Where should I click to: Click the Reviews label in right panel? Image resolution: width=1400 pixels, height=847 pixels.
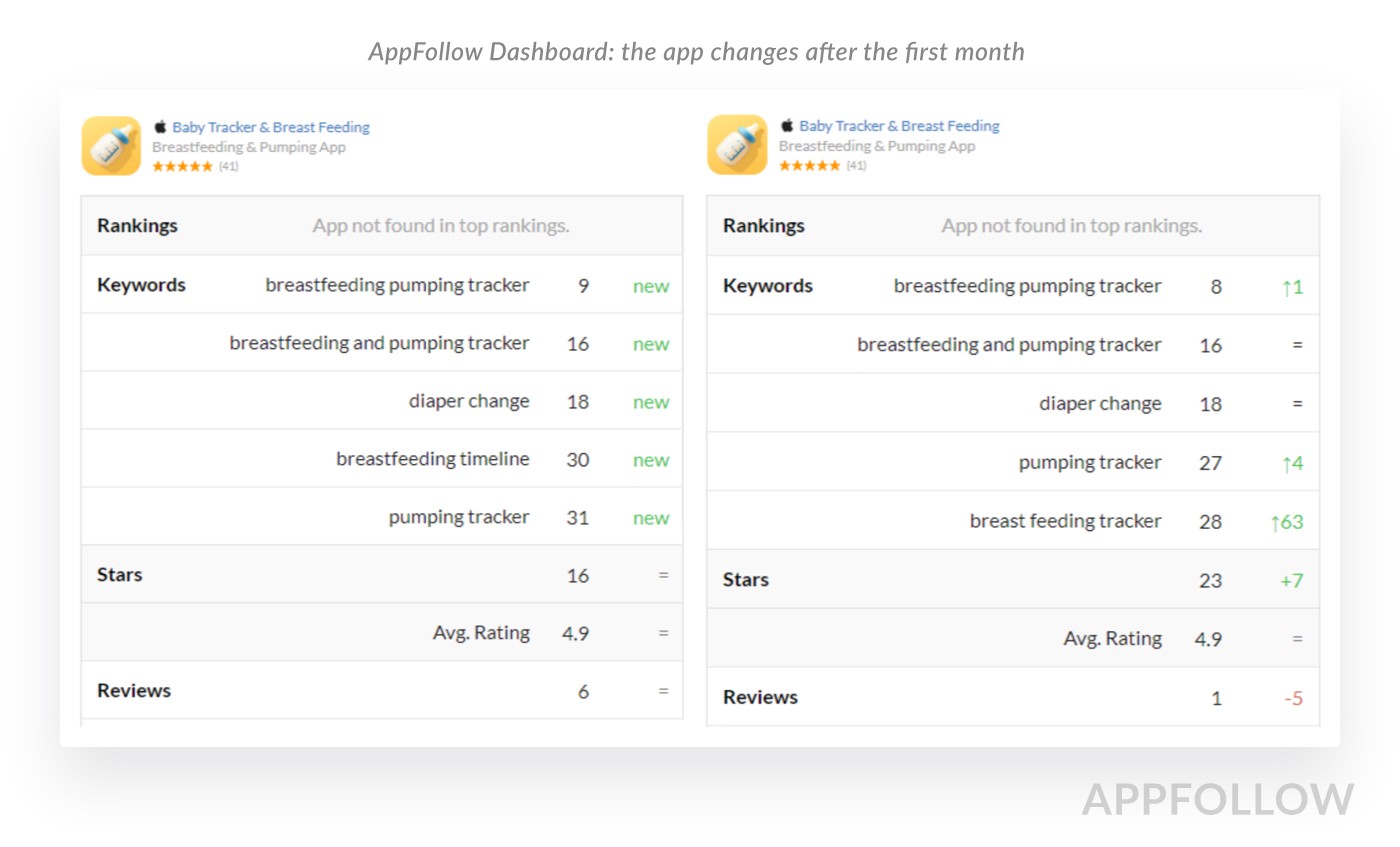(x=760, y=697)
